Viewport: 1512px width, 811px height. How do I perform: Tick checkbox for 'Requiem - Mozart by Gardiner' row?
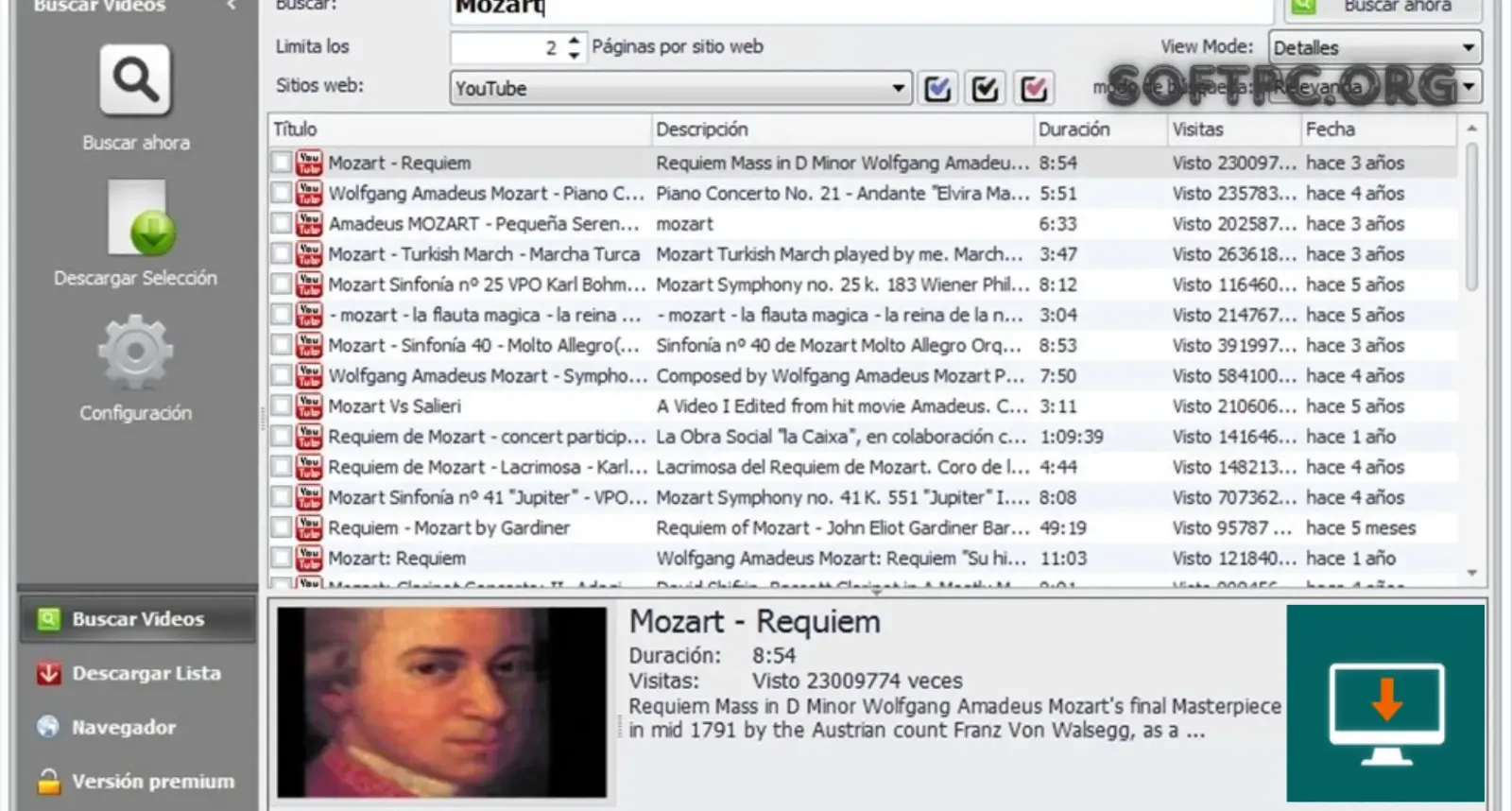(x=281, y=527)
